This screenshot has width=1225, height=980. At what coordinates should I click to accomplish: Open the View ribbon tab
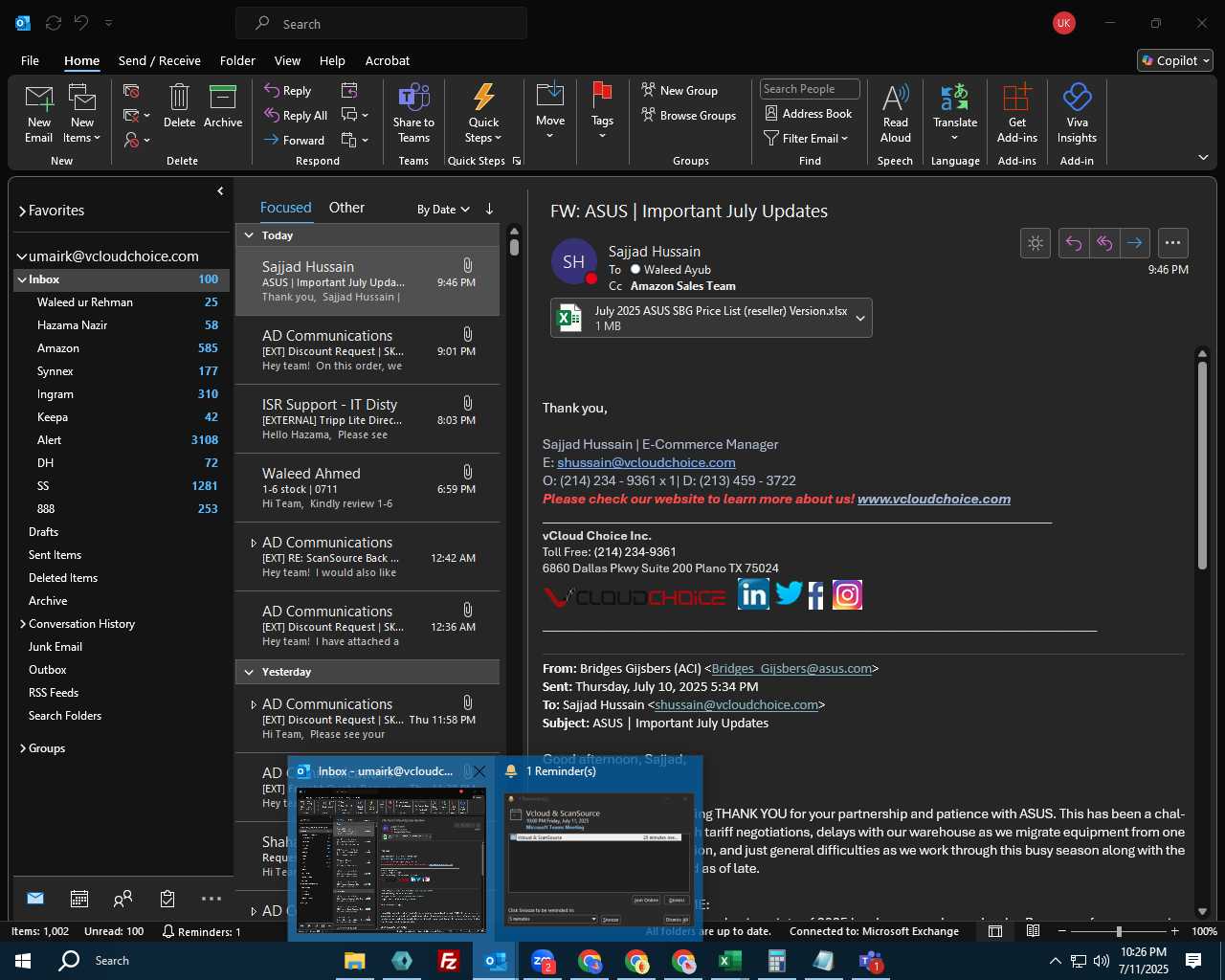pyautogui.click(x=287, y=60)
